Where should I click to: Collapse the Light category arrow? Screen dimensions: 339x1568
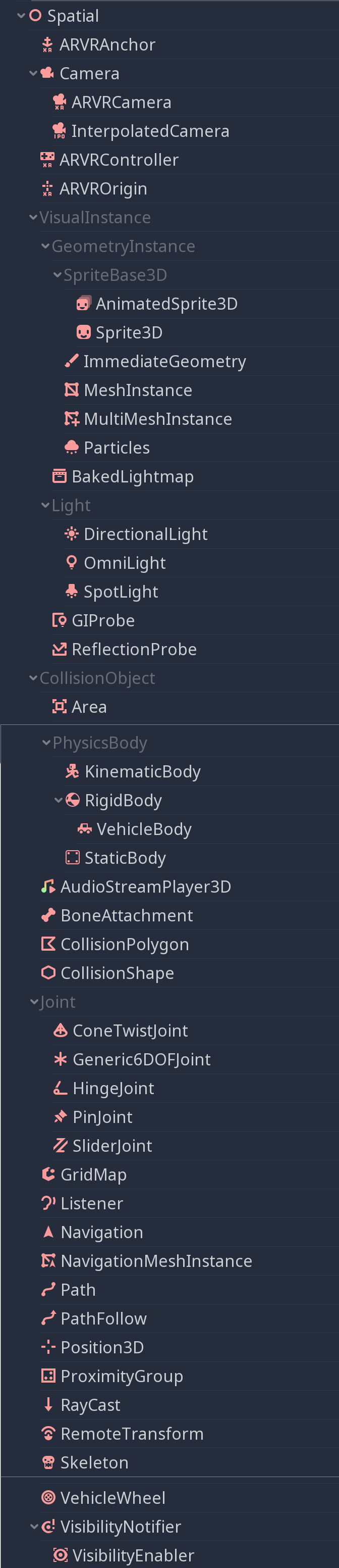click(x=45, y=505)
